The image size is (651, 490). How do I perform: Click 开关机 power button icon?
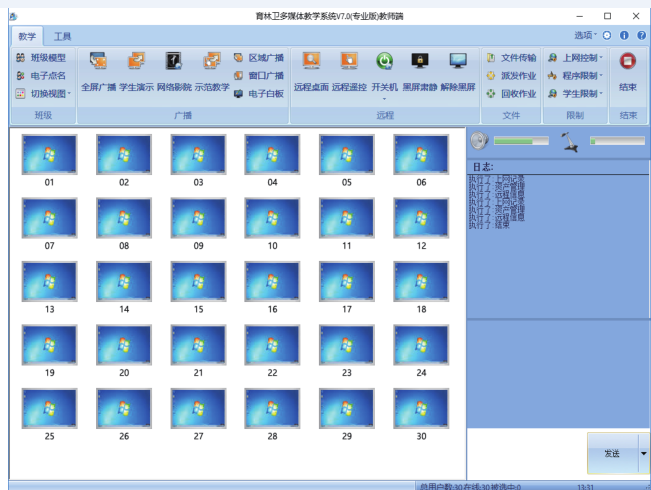[385, 61]
